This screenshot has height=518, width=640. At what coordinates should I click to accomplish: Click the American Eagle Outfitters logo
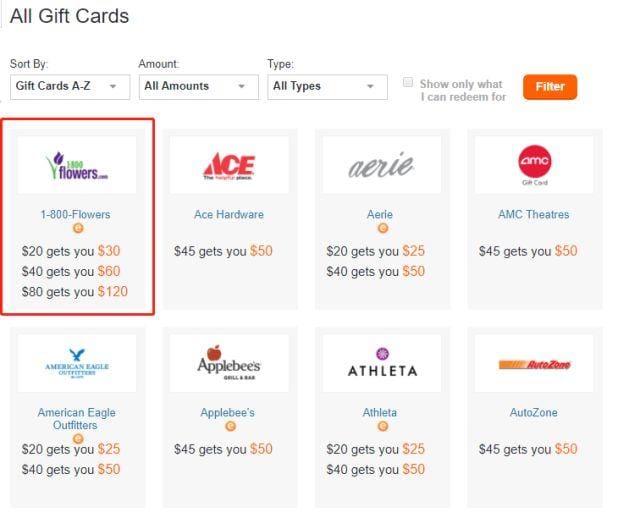coord(77,364)
